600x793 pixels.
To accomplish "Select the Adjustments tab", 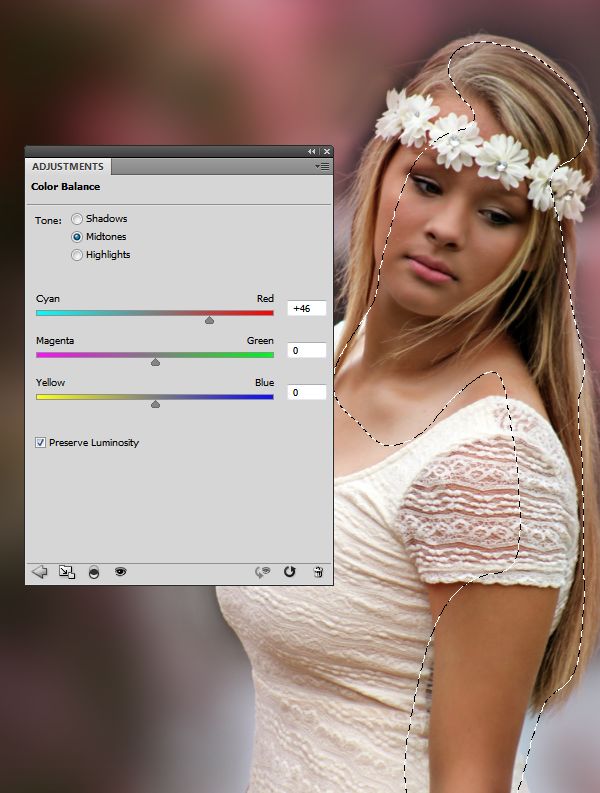I will tap(68, 166).
